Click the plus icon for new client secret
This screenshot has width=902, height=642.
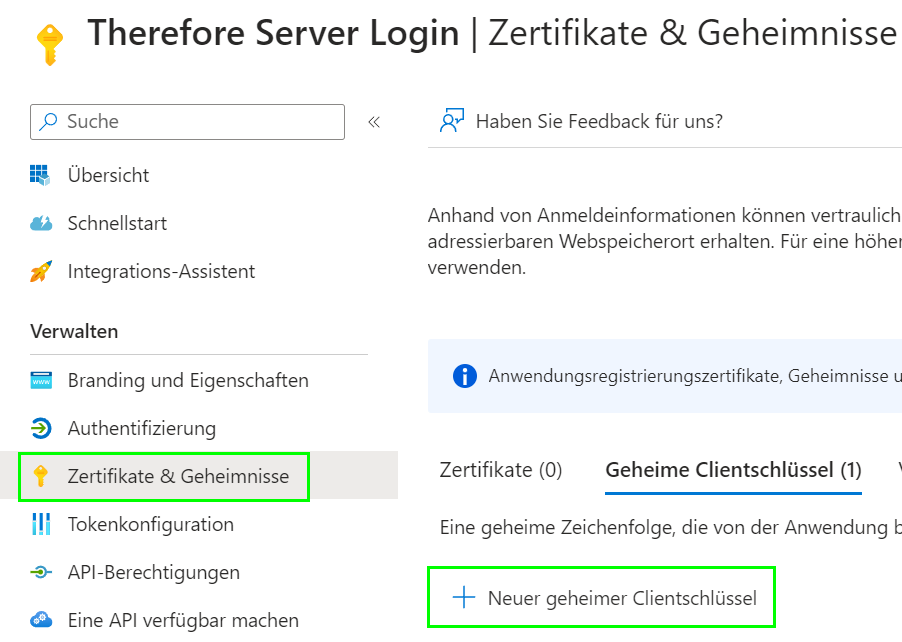(x=464, y=598)
